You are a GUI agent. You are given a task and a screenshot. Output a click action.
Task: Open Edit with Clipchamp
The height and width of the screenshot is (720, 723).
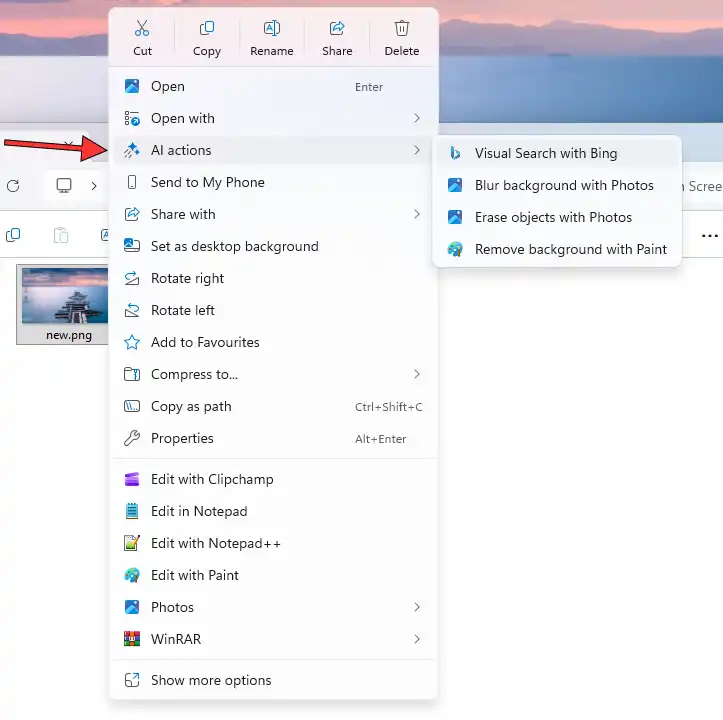tap(211, 479)
